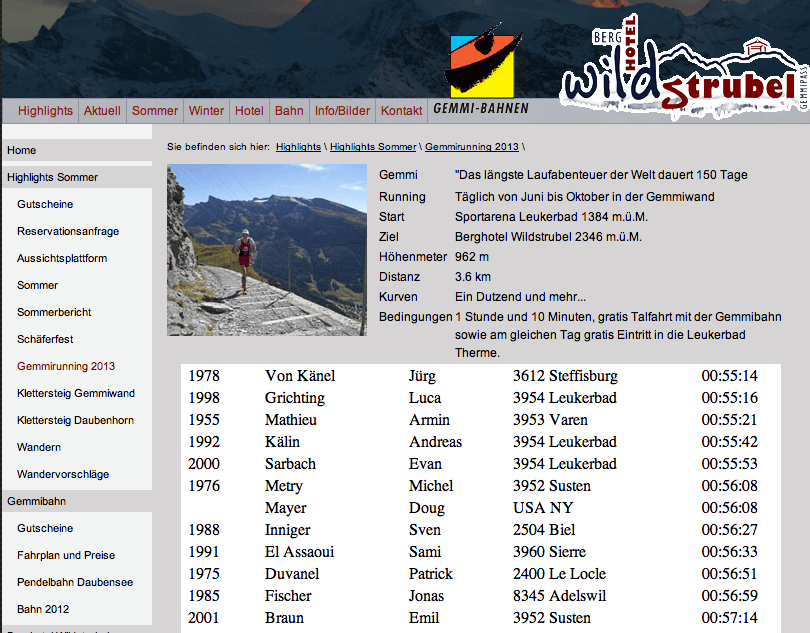Select Klettersteig Daubenhorn in the sidebar

pyautogui.click(x=75, y=420)
